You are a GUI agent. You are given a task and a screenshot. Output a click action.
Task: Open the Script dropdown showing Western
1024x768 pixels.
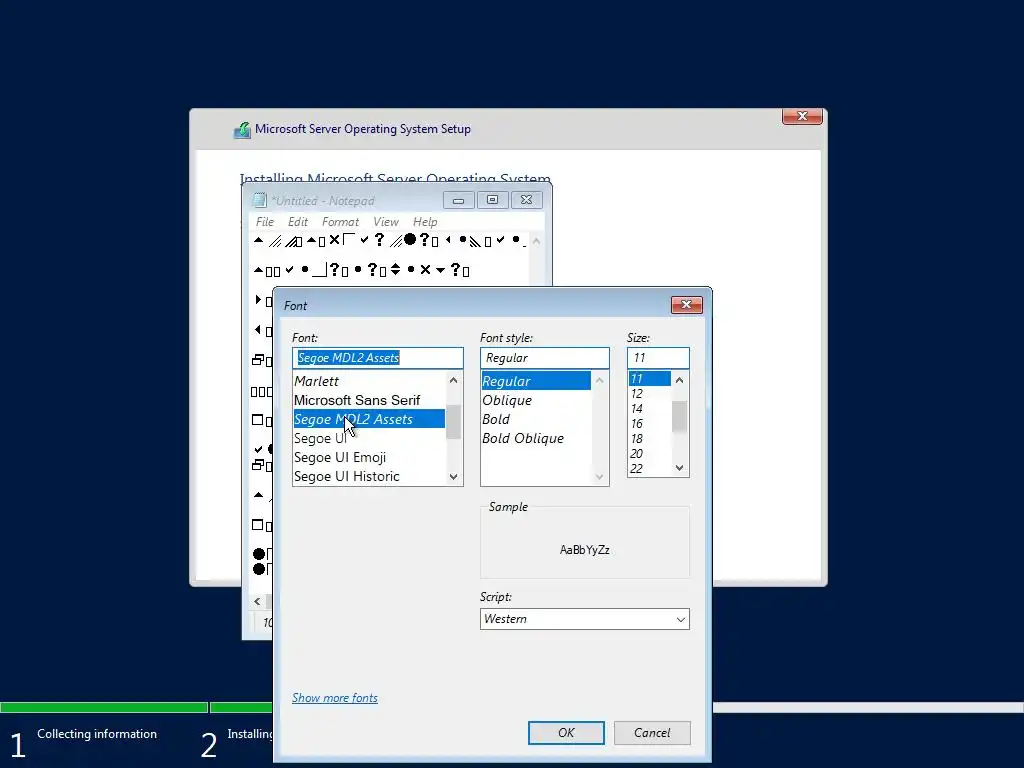(x=584, y=619)
